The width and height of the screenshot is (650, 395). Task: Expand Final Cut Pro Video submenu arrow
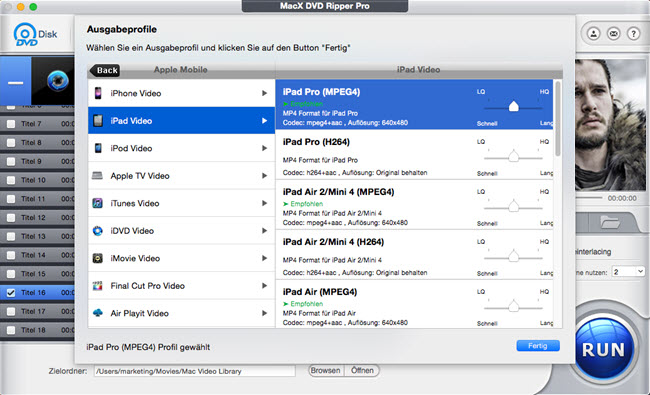[x=264, y=286]
